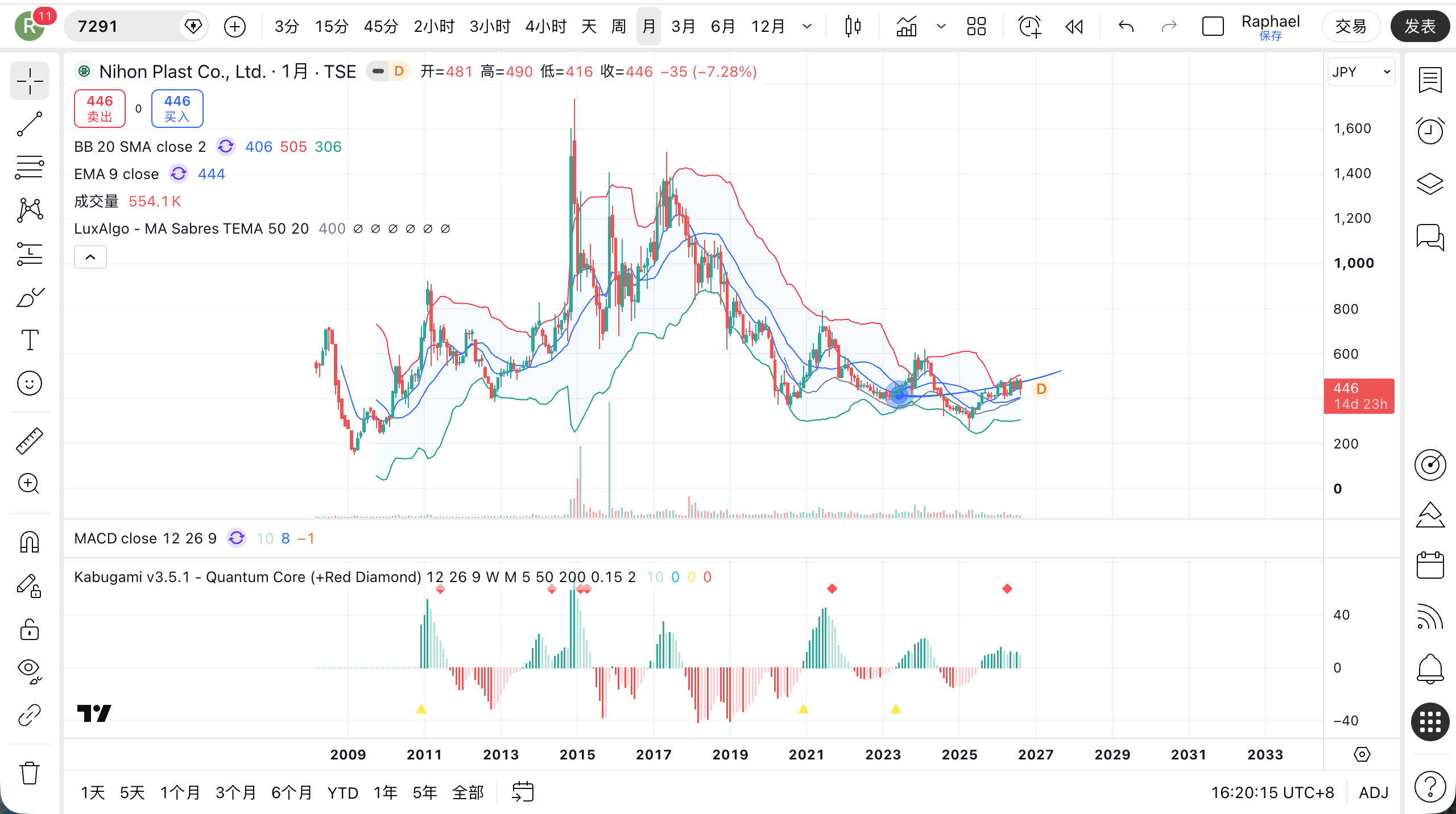Open the candlestick chart style selector
The width and height of the screenshot is (1456, 814).
point(853,26)
